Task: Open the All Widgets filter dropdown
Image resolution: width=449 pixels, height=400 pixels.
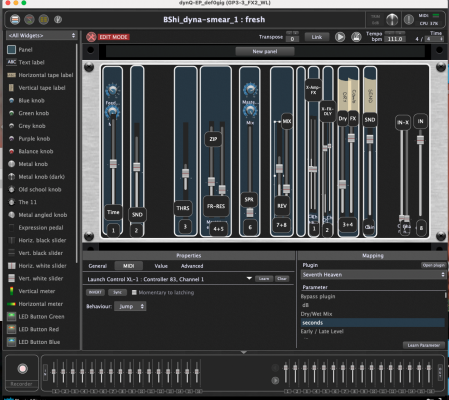Action: (x=42, y=35)
